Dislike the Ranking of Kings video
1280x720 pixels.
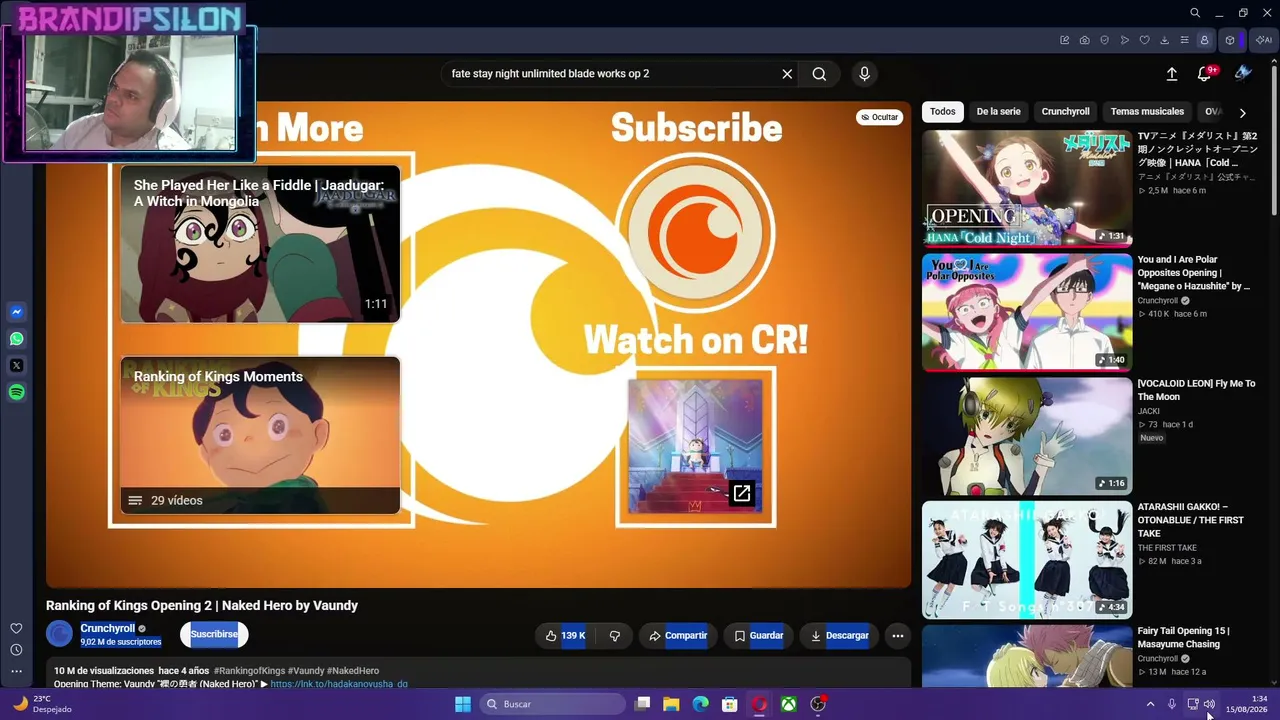[x=615, y=636]
